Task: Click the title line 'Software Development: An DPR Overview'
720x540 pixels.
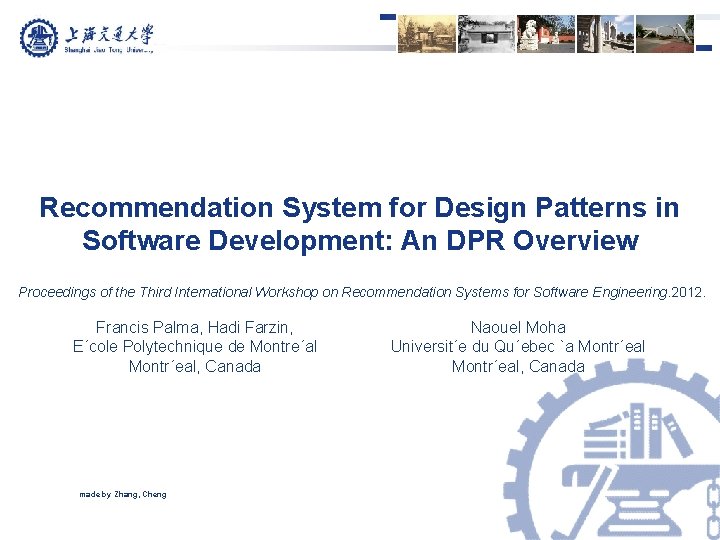Action: click(x=360, y=240)
